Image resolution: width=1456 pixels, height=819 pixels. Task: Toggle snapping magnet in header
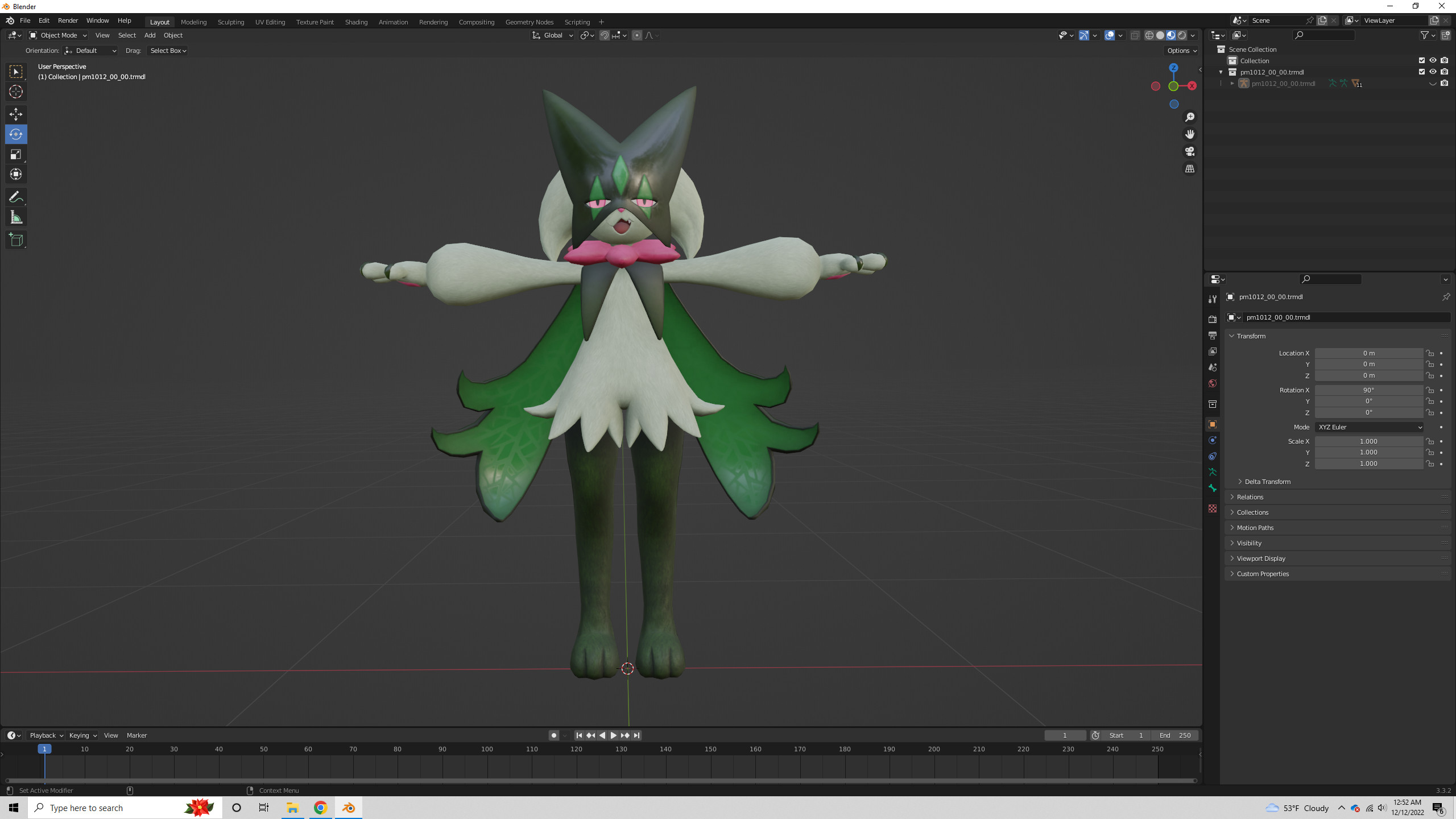(x=604, y=35)
